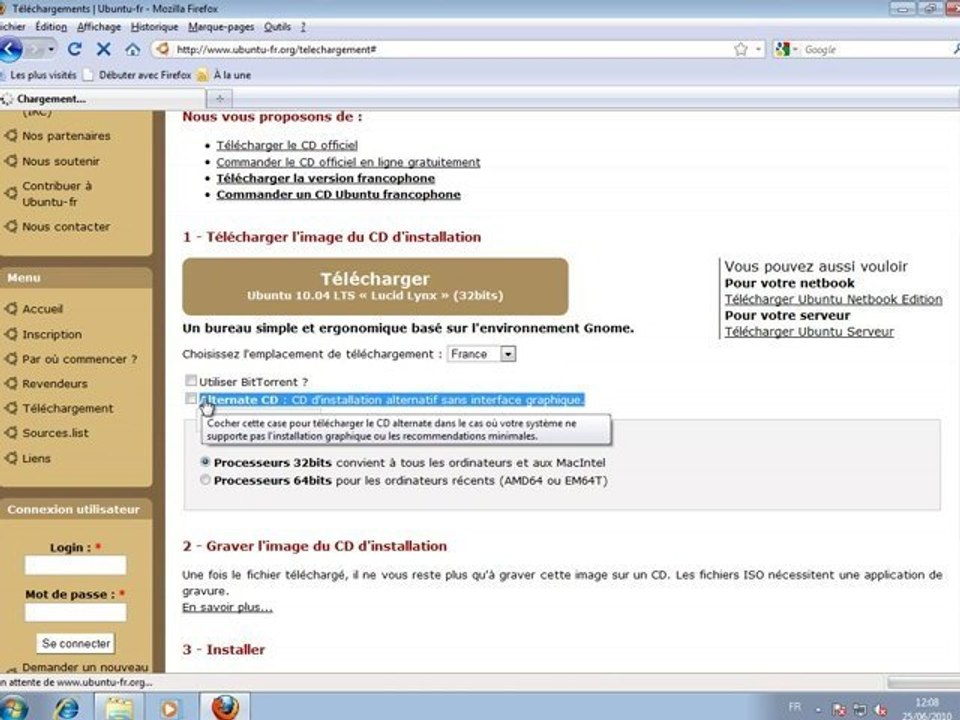Open the home page via house icon
This screenshot has height=720, width=960.
[x=132, y=50]
